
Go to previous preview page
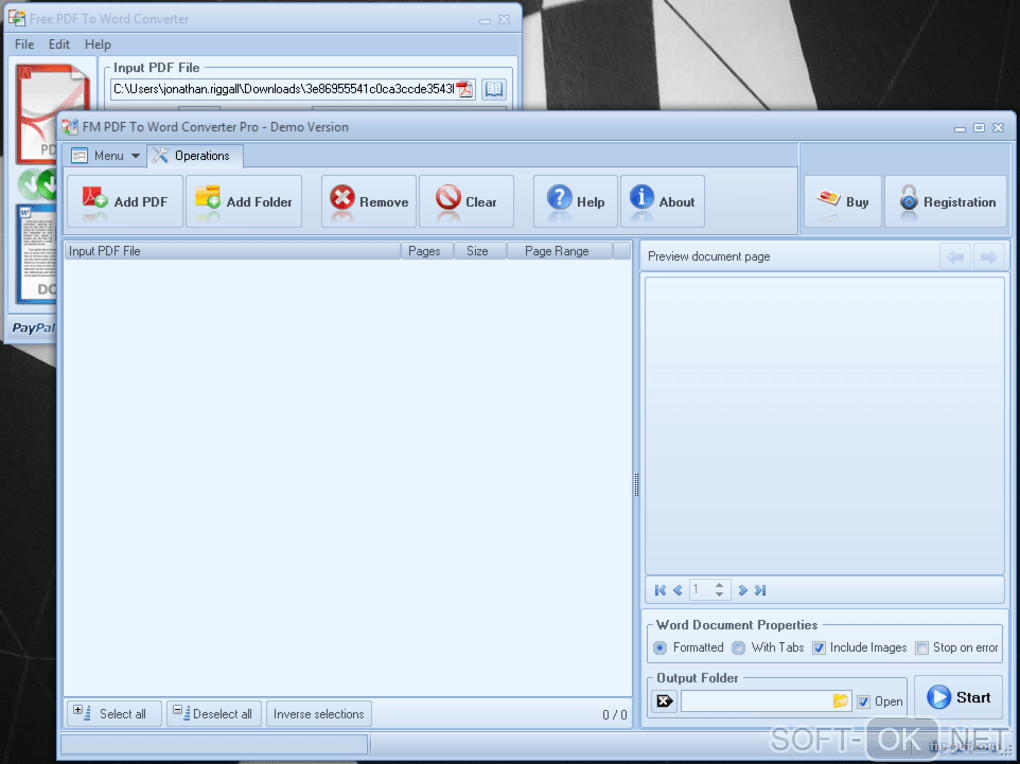click(677, 590)
